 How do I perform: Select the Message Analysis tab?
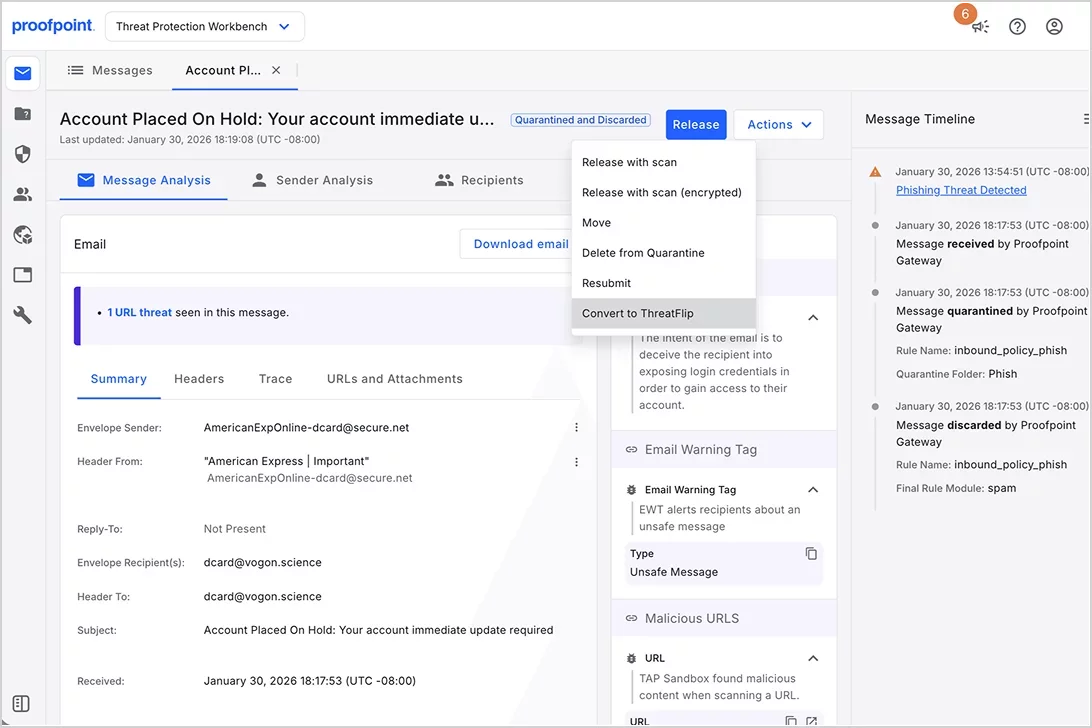click(x=143, y=180)
